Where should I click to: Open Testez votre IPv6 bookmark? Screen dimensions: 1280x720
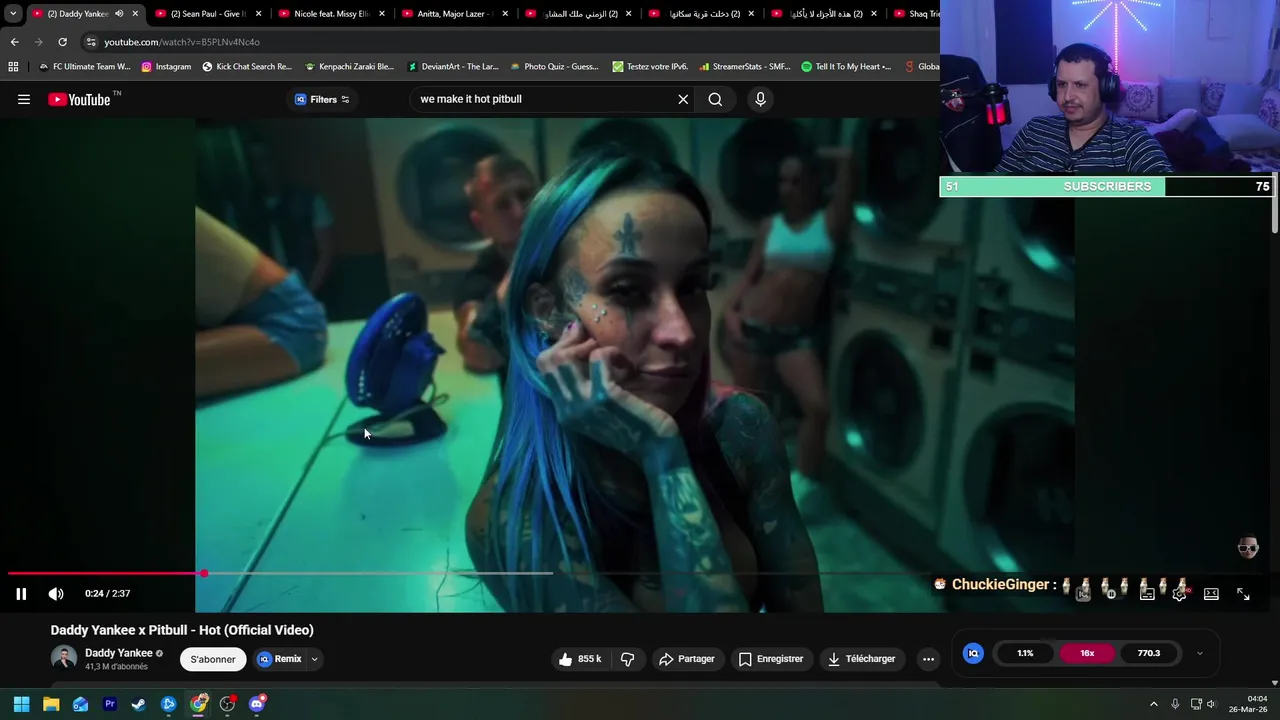pyautogui.click(x=650, y=67)
